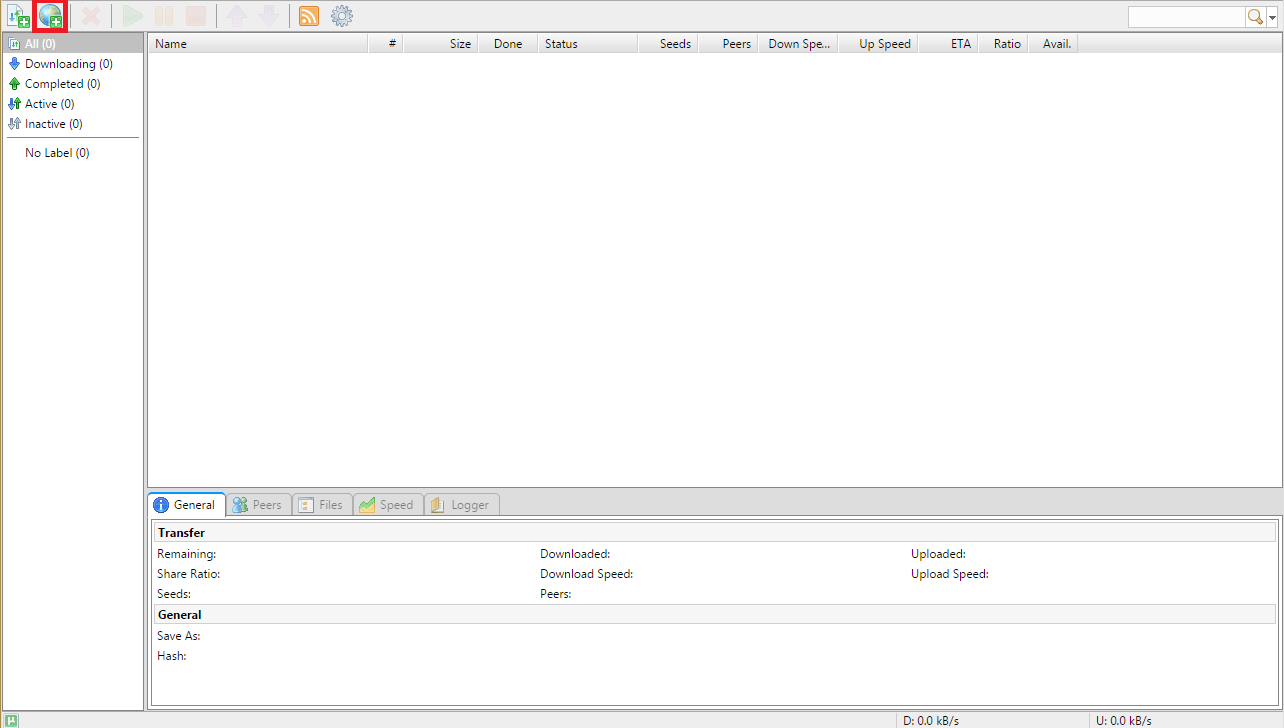Sort list by Status column header
The width and height of the screenshot is (1284, 728).
point(587,44)
